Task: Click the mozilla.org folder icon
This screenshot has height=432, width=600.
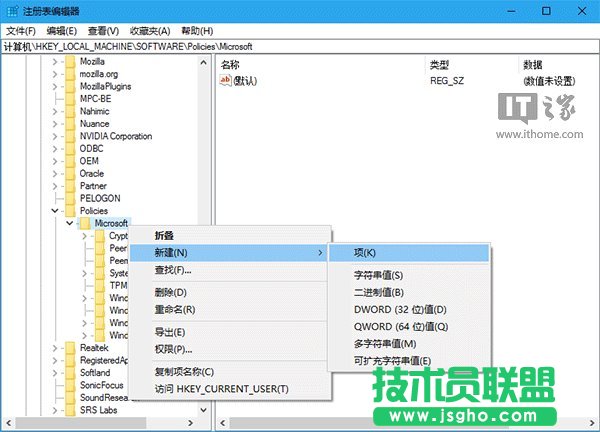Action: 70,74
